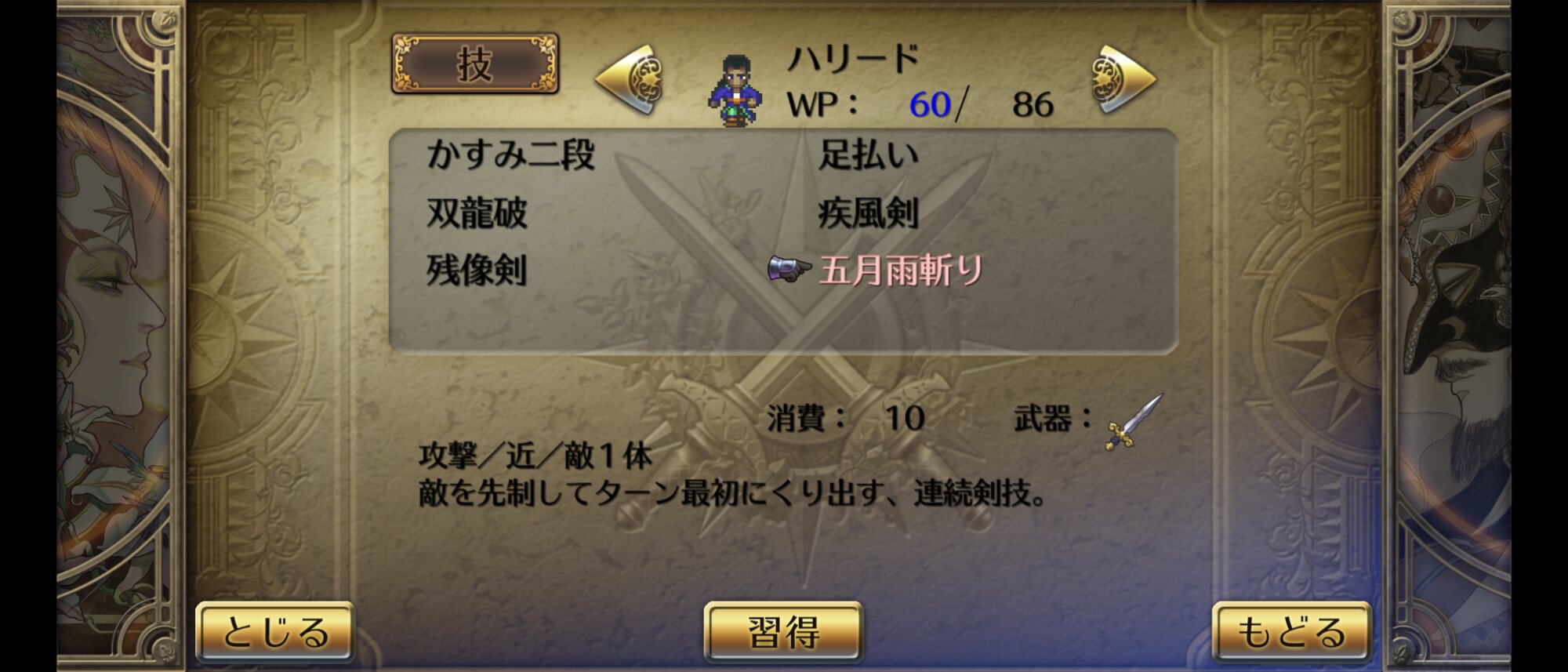Tap the 消費 10 cost label
The image size is (1568, 672).
(x=846, y=419)
